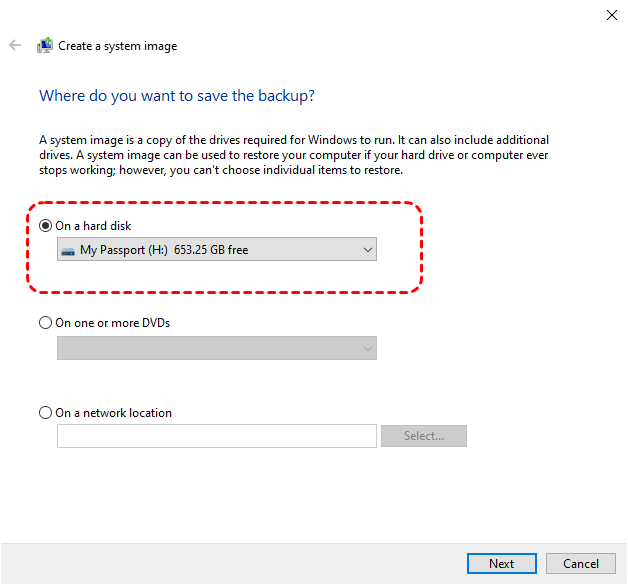Open the My Passport (H:) drive dropdown
Viewport: 628px width, 585px height.
click(x=216, y=250)
